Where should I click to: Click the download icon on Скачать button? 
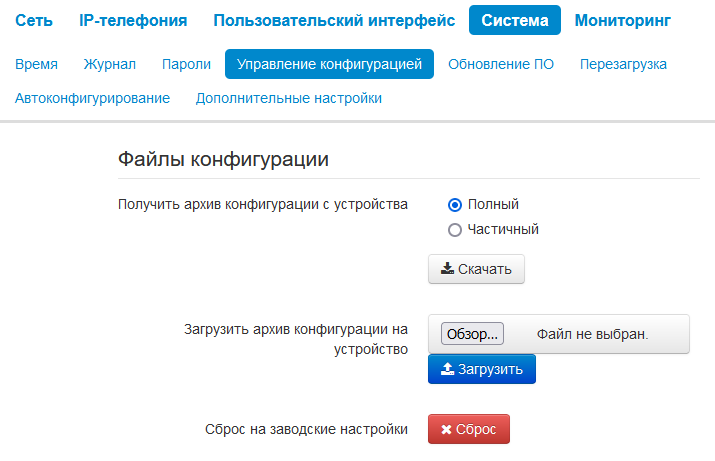pyautogui.click(x=448, y=270)
